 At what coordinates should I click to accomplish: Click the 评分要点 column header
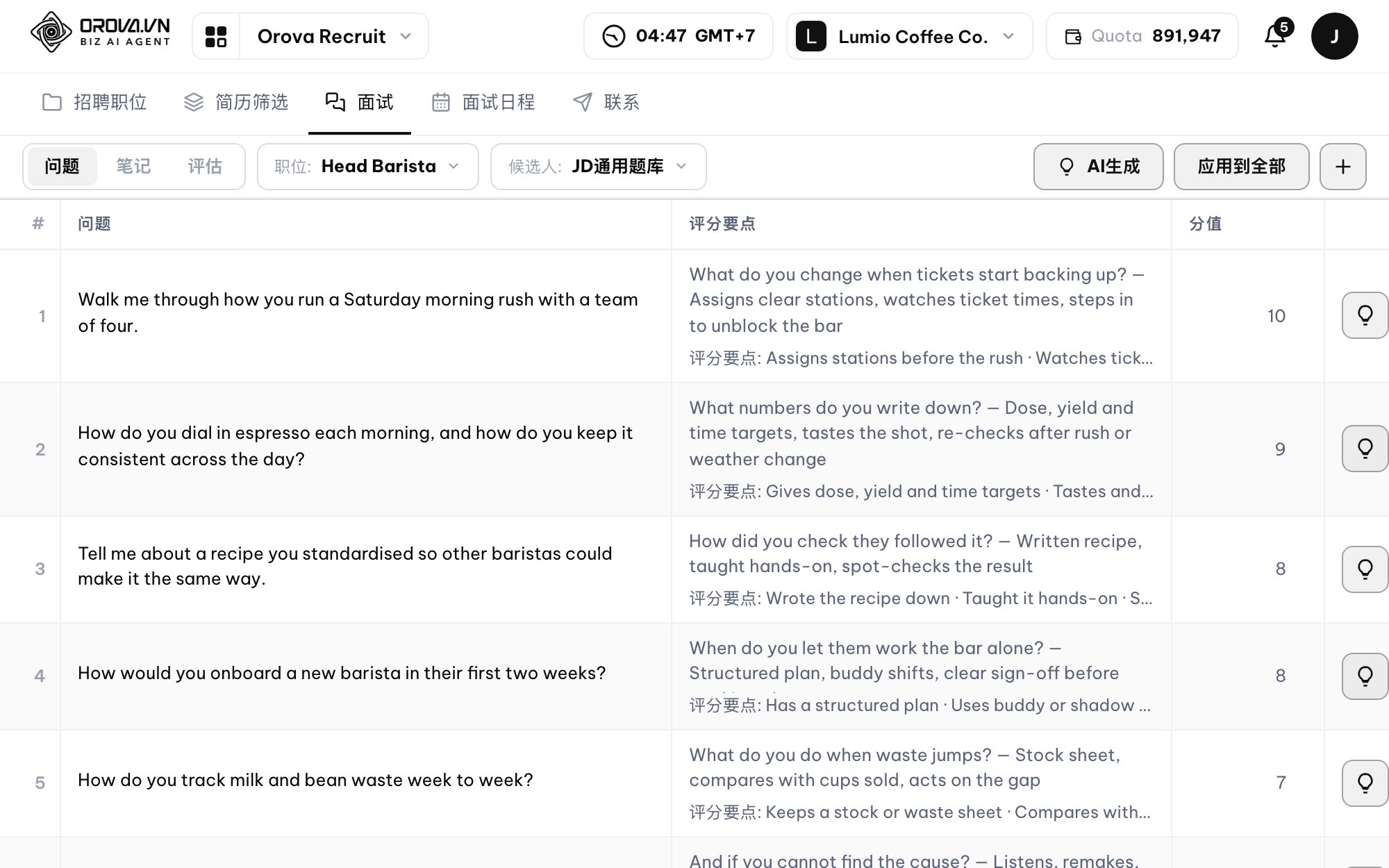tap(722, 224)
